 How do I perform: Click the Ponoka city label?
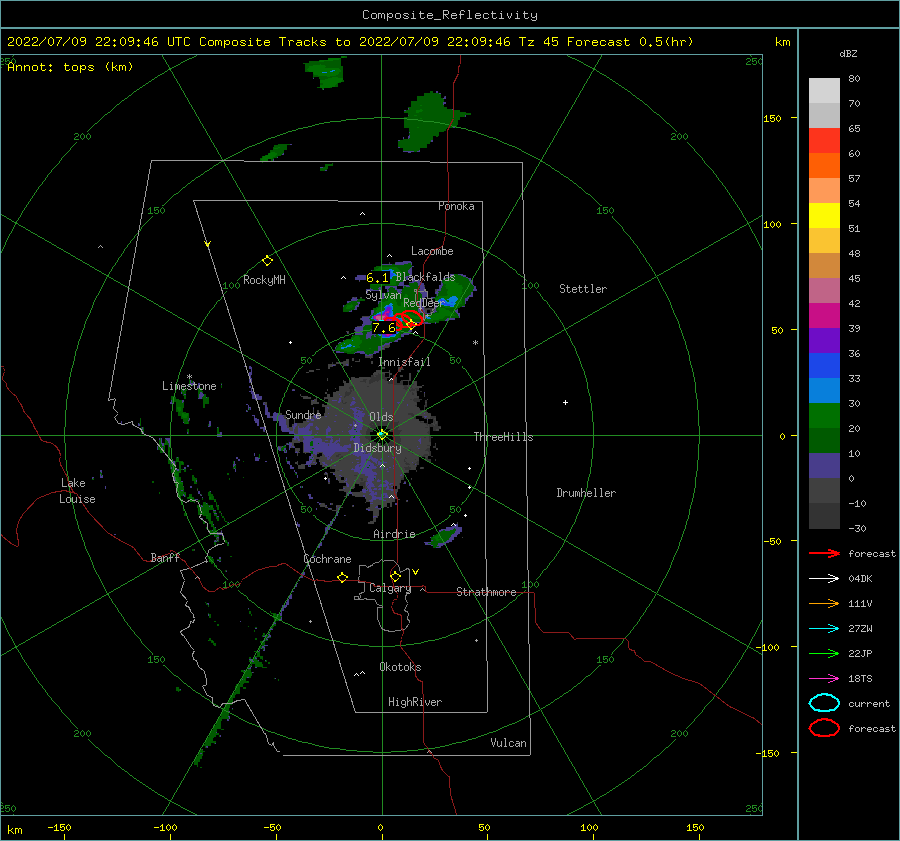click(456, 206)
